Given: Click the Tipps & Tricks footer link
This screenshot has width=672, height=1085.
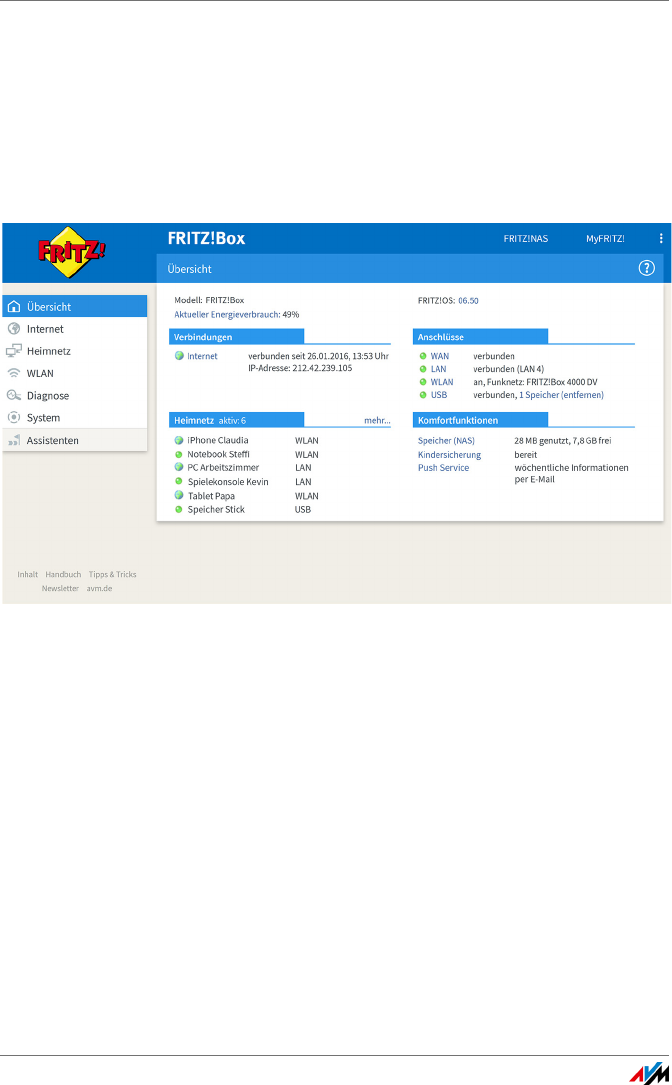Looking at the screenshot, I should click(112, 574).
